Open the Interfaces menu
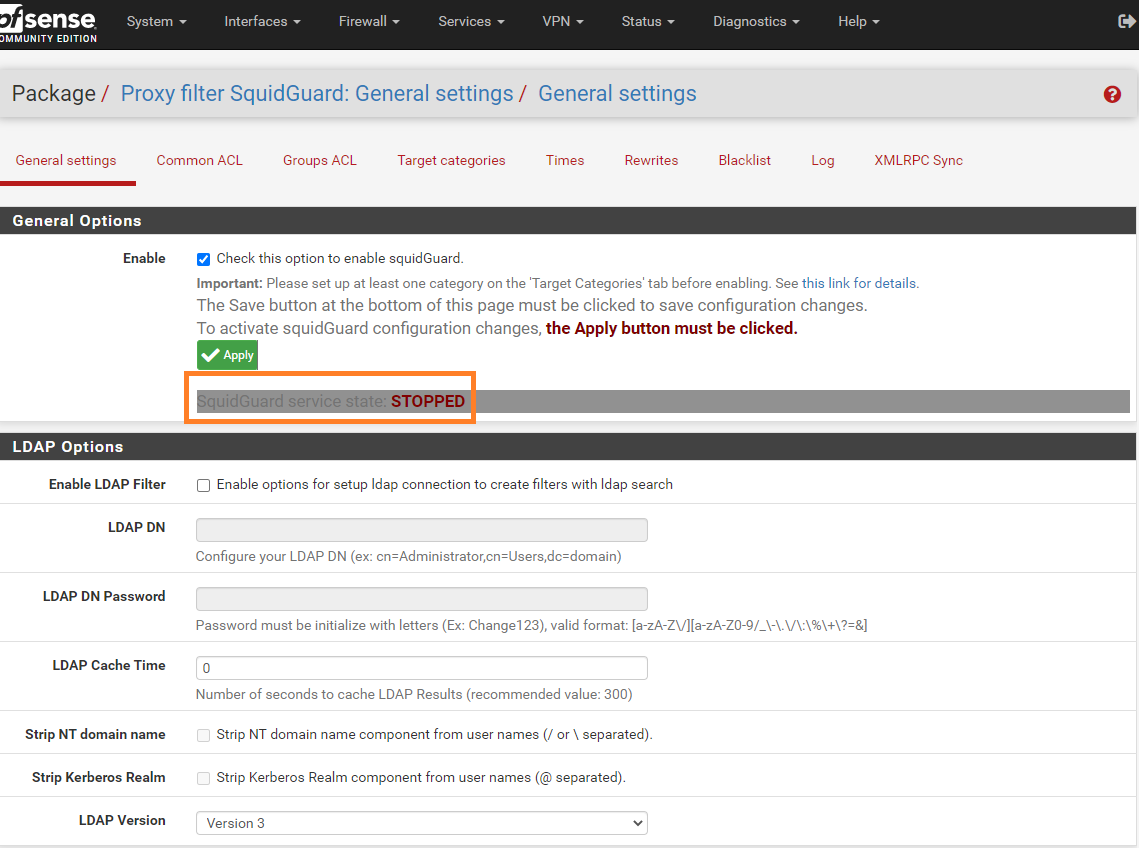The image size is (1144, 848). point(262,21)
